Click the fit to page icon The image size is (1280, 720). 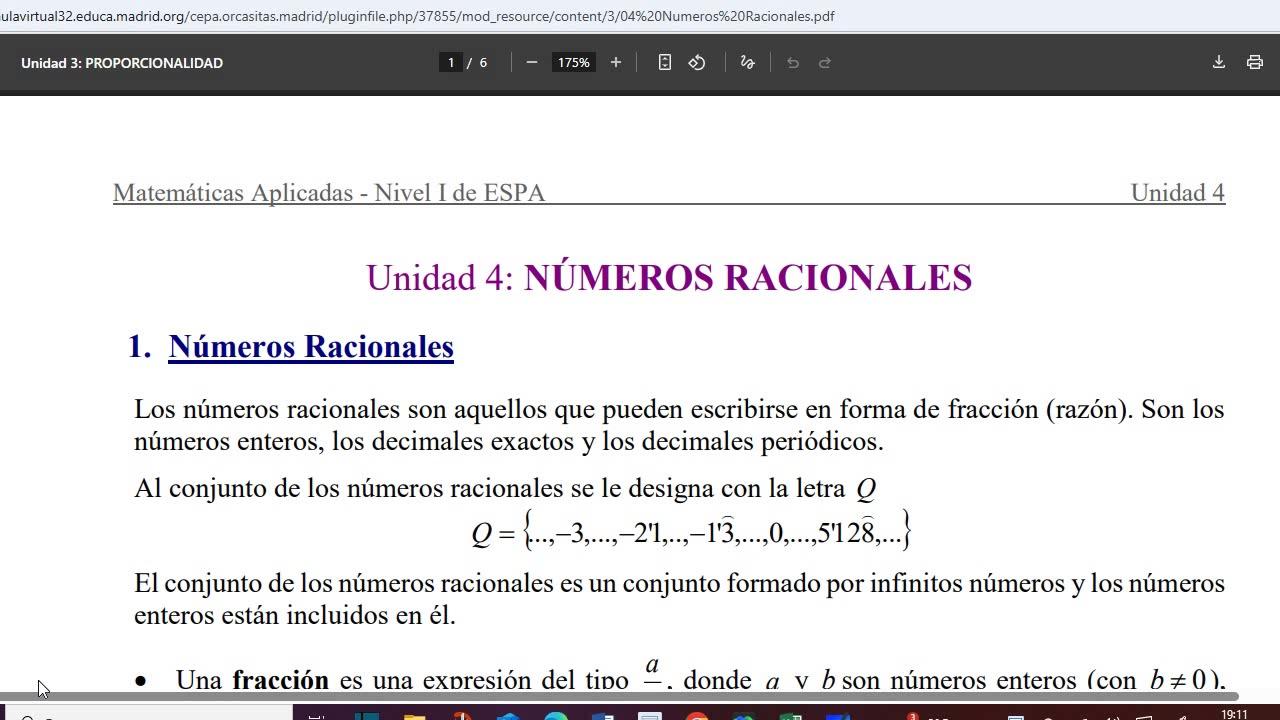(665, 62)
